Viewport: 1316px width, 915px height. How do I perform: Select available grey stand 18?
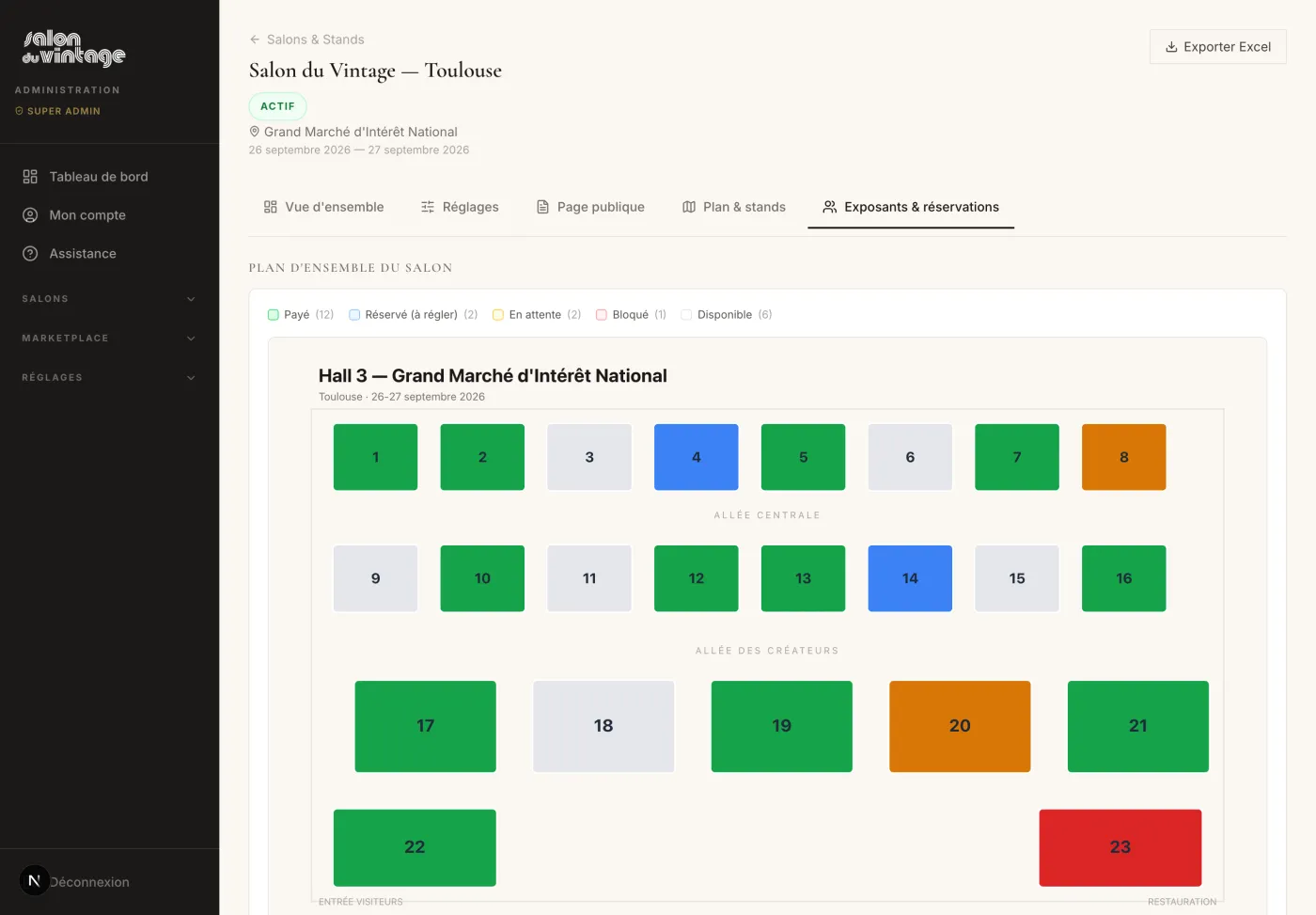coord(603,726)
